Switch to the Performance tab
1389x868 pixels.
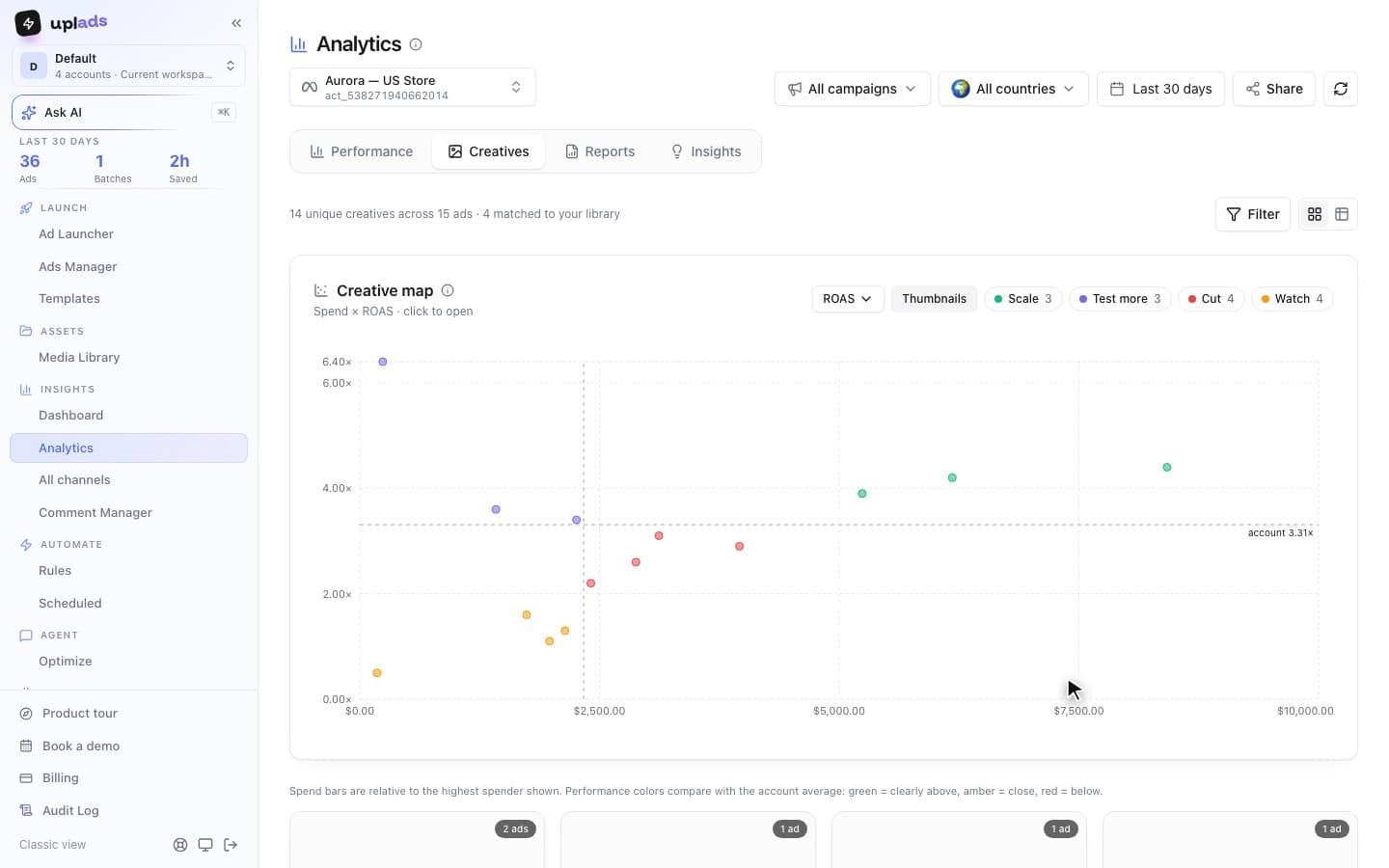[x=362, y=151]
